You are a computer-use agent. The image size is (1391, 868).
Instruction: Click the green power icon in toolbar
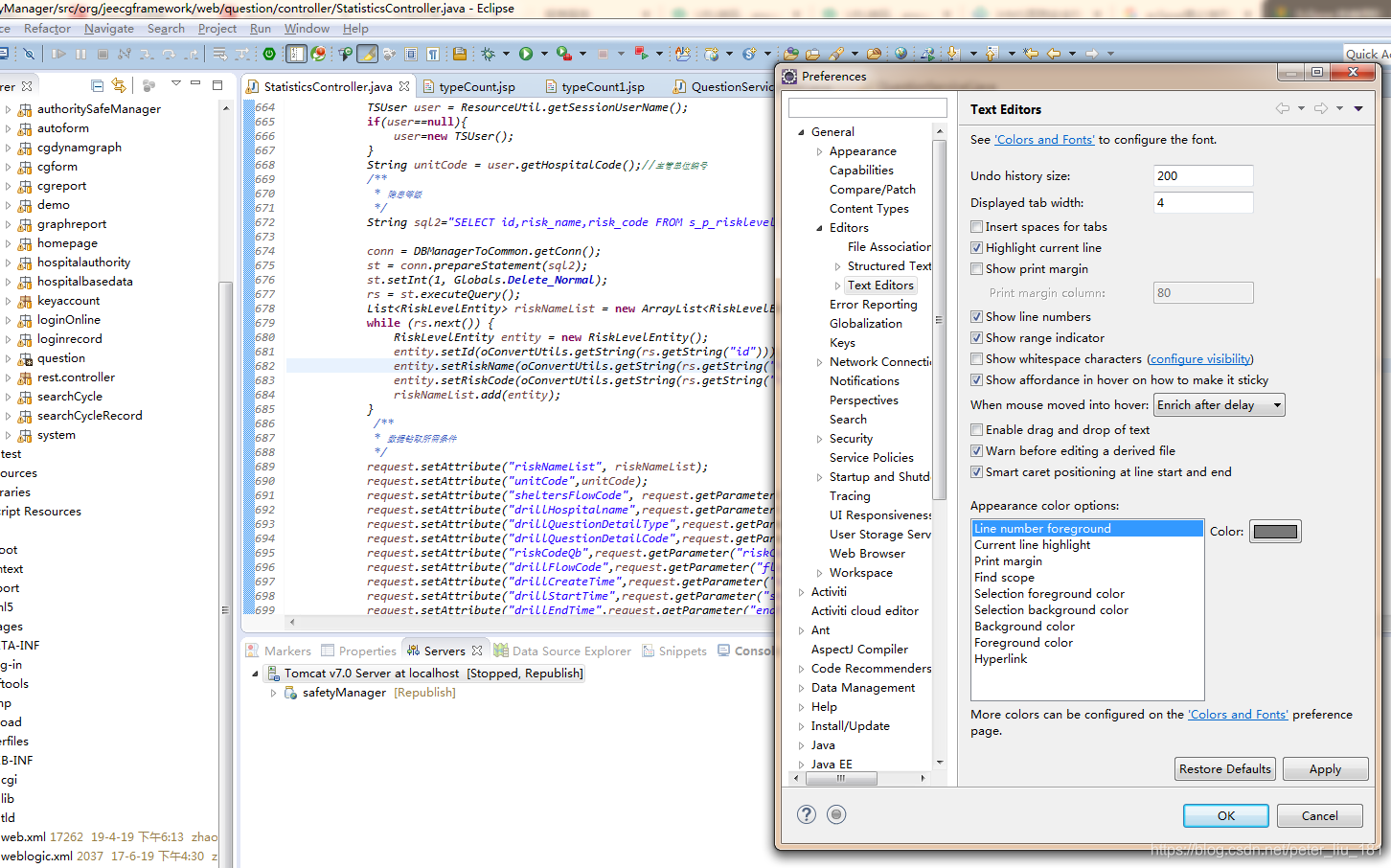click(269, 54)
